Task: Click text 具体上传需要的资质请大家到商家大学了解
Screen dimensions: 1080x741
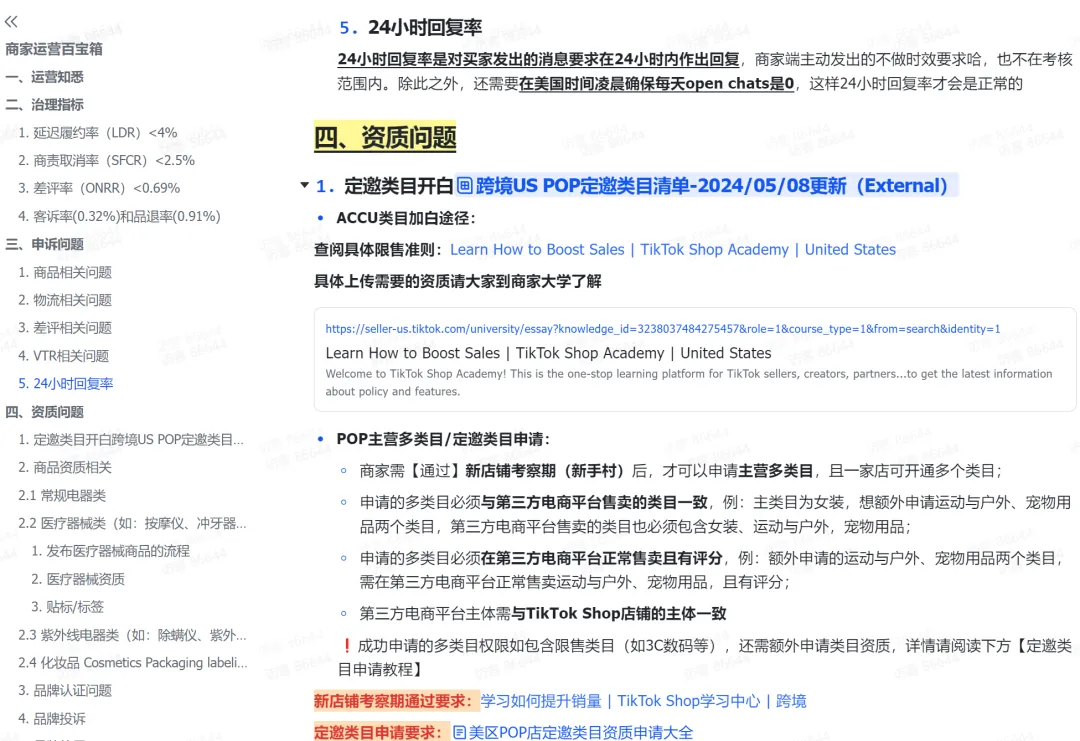Action: pyautogui.click(x=458, y=281)
